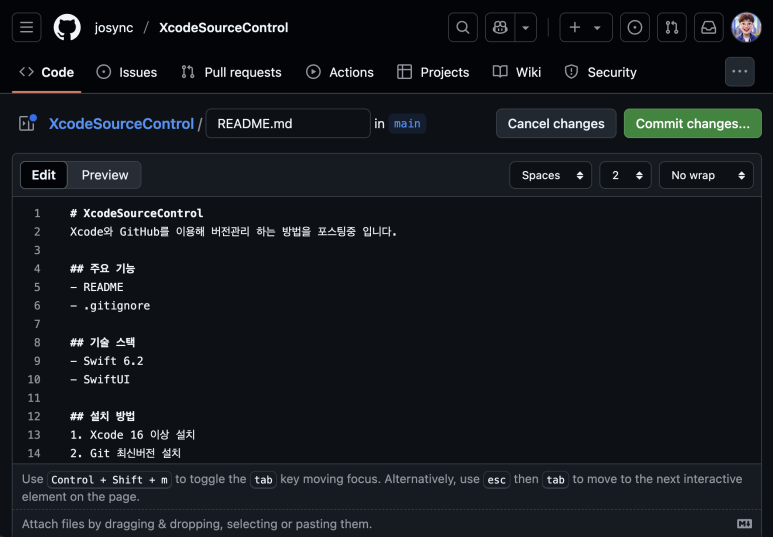Click XcodeSourceControl repository name in header
The height and width of the screenshot is (537, 773).
tap(223, 28)
